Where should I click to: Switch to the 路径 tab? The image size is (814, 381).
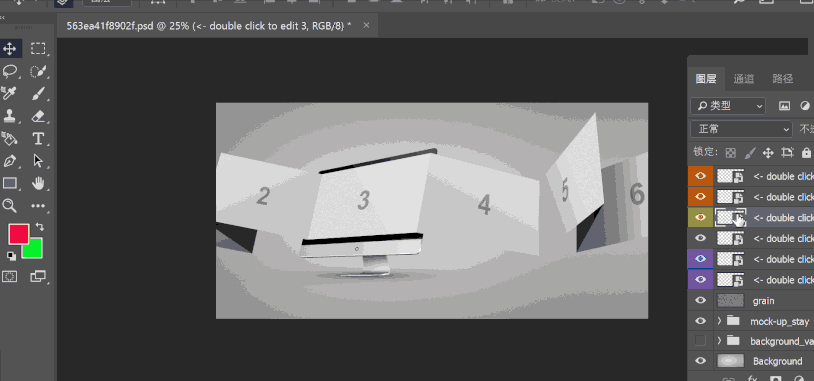(x=782, y=79)
